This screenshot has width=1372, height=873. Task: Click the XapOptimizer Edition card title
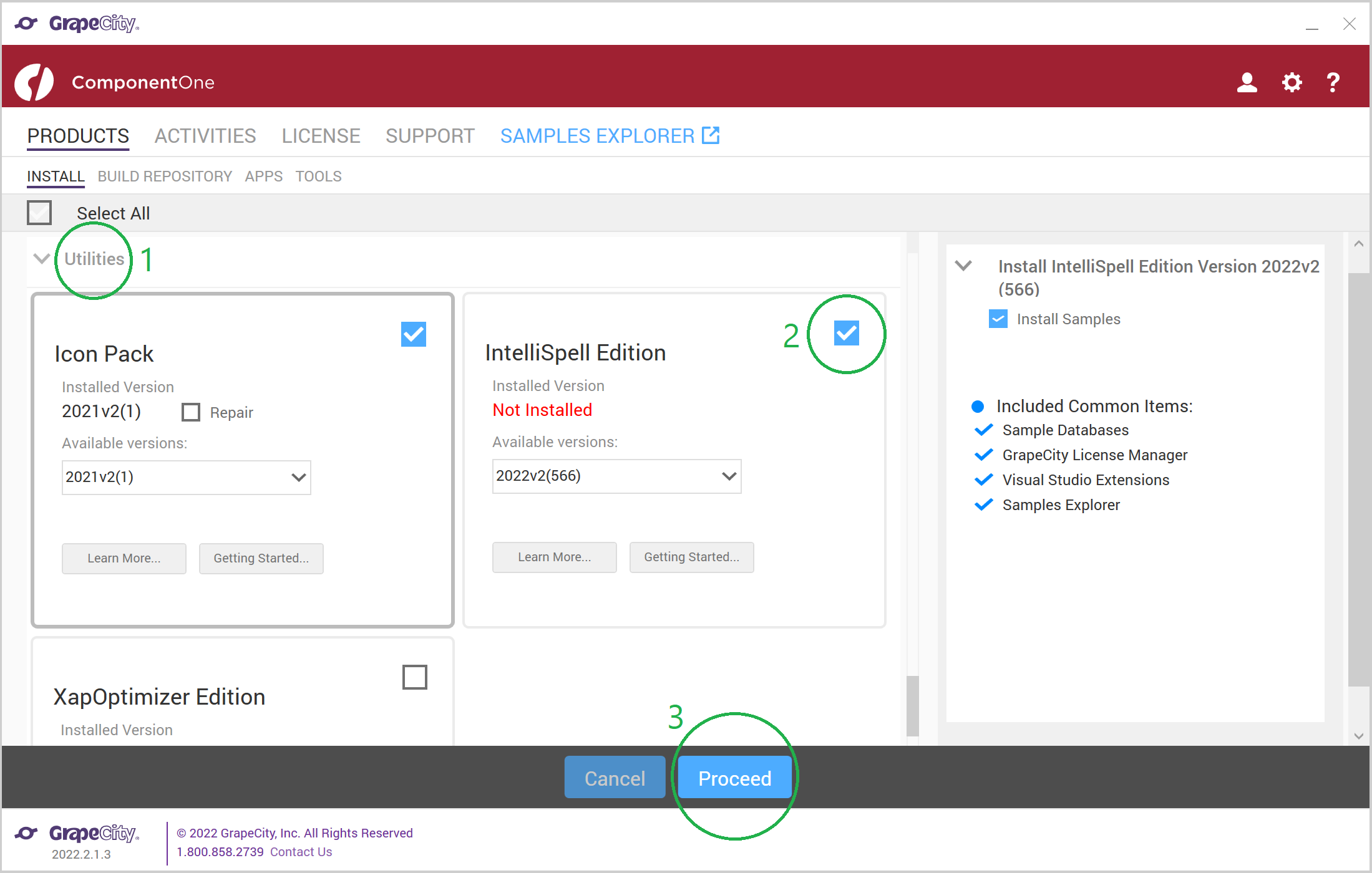pyautogui.click(x=160, y=697)
